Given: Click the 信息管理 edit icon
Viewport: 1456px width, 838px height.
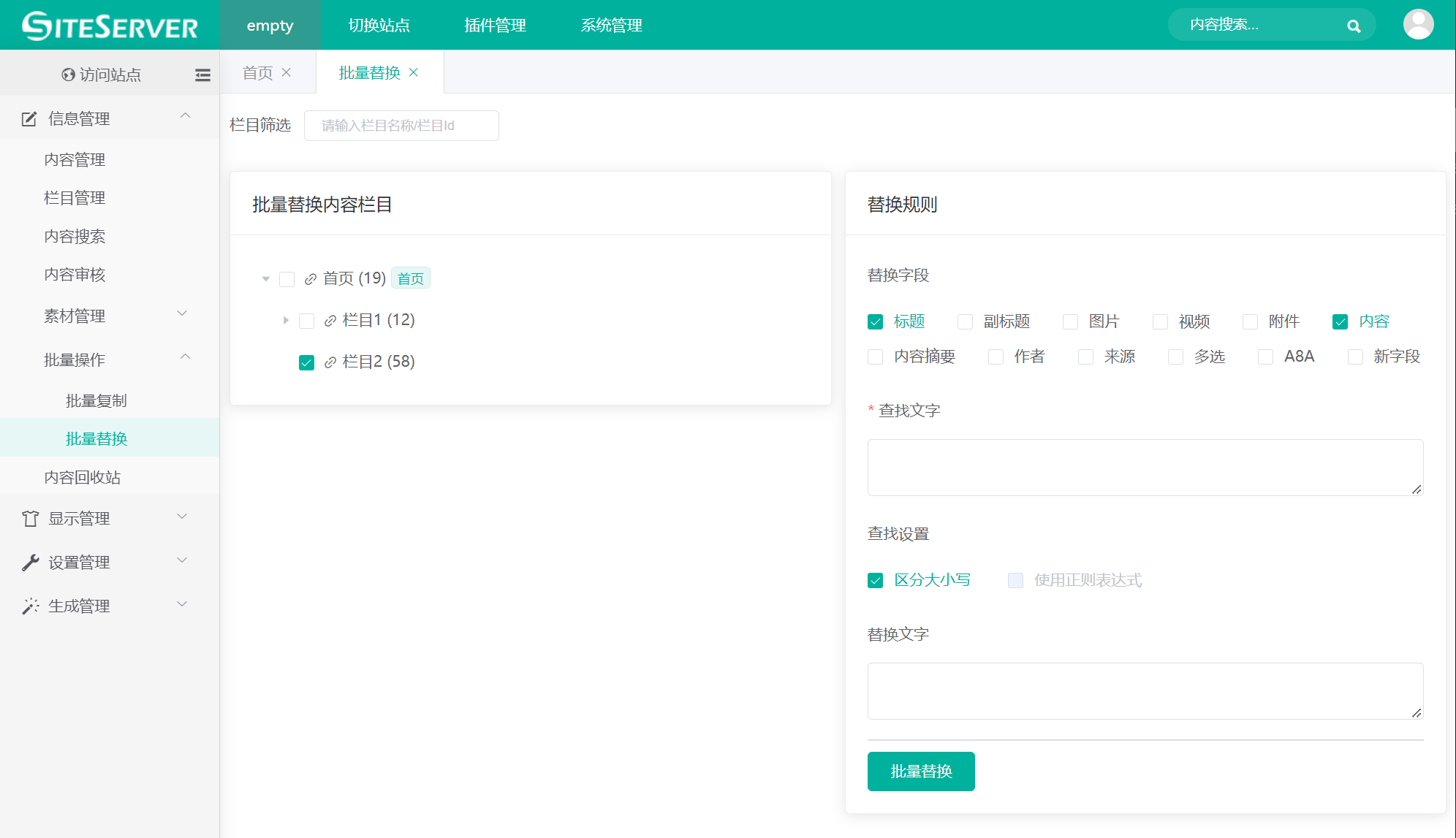Looking at the screenshot, I should click(x=29, y=119).
